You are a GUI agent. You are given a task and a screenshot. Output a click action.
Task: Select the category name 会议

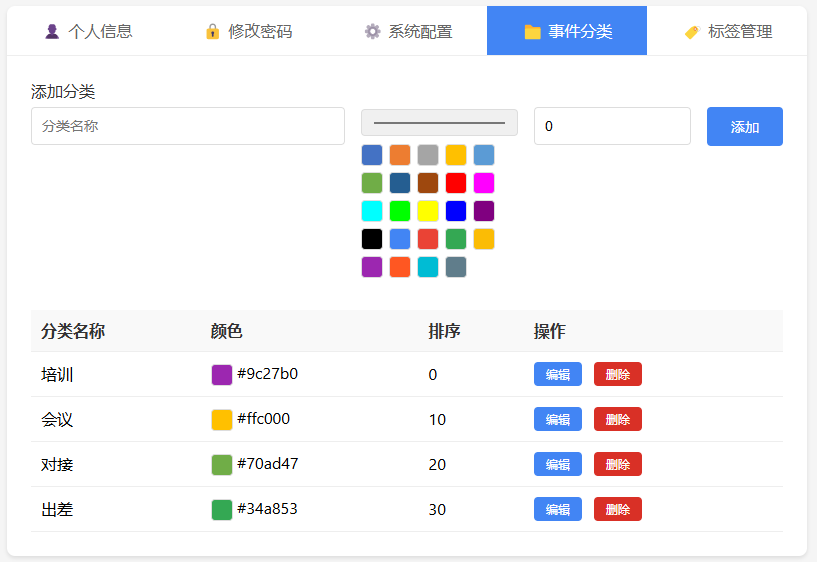pos(57,419)
